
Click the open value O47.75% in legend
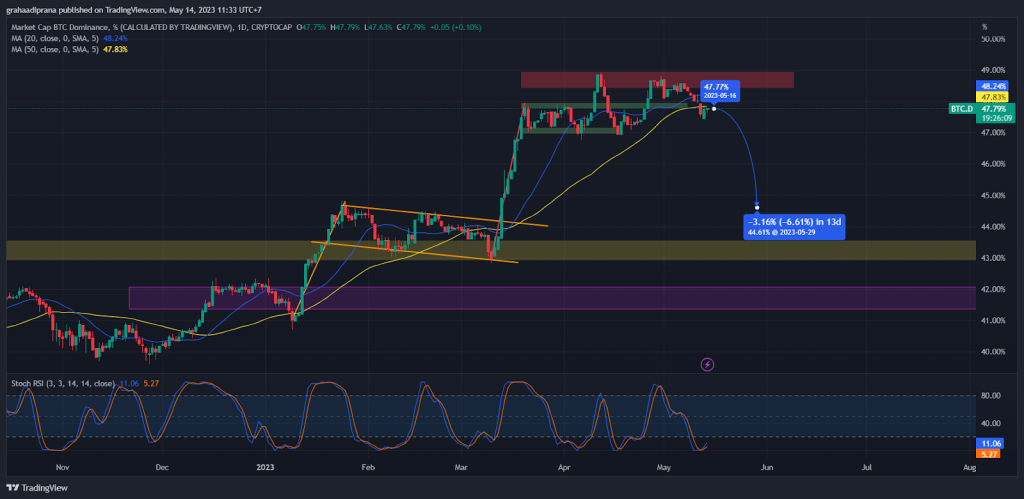[312, 27]
